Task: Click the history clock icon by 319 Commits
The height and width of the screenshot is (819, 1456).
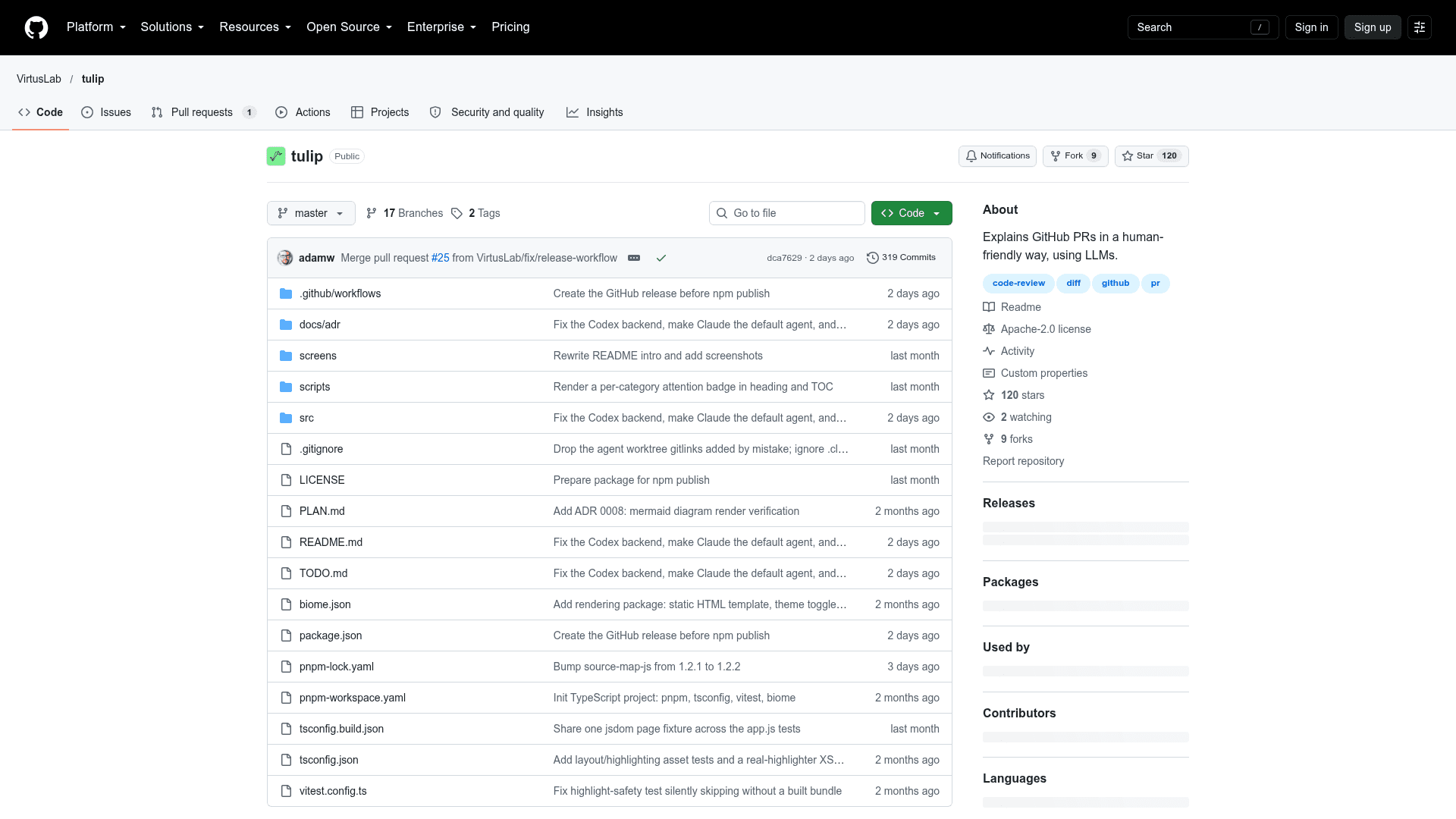Action: pyautogui.click(x=873, y=258)
